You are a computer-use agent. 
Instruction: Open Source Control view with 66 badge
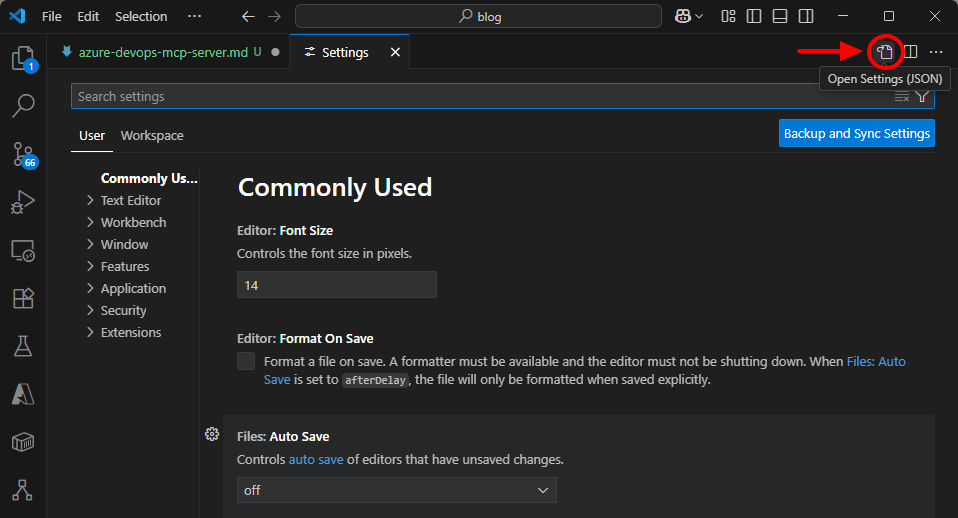22,153
